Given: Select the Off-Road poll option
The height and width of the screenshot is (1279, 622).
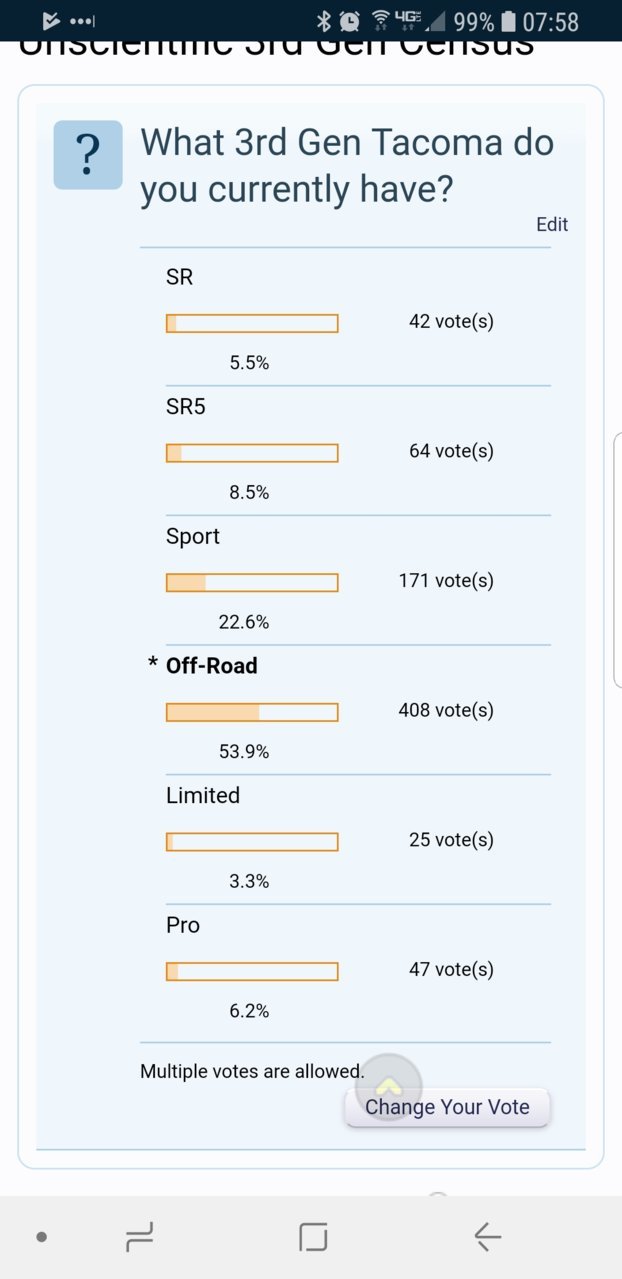Looking at the screenshot, I should pos(211,666).
